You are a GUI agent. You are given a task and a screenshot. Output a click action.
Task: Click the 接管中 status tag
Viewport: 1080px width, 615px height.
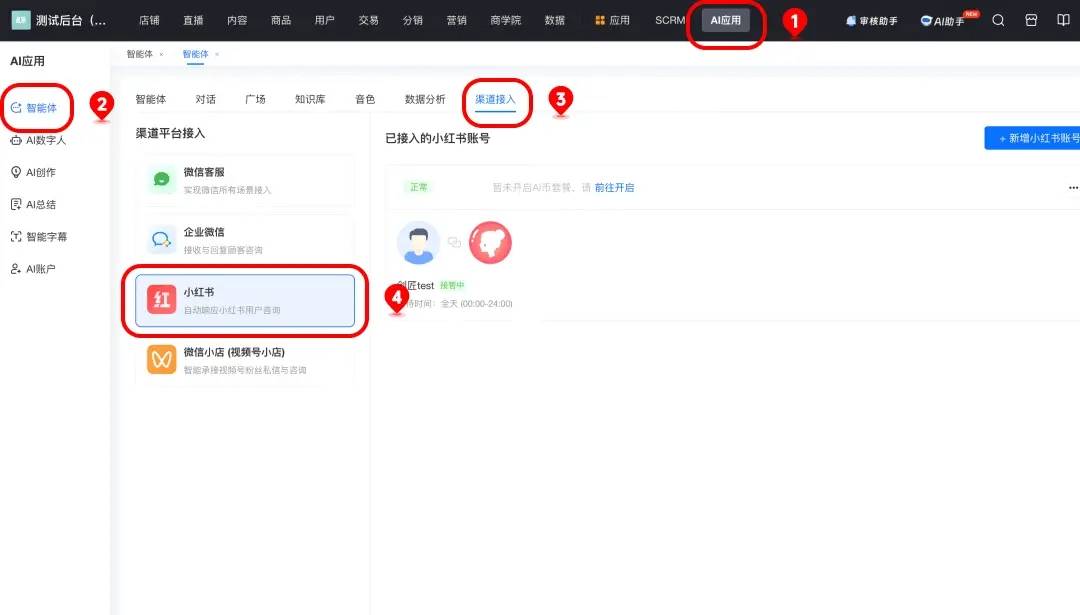click(x=452, y=285)
